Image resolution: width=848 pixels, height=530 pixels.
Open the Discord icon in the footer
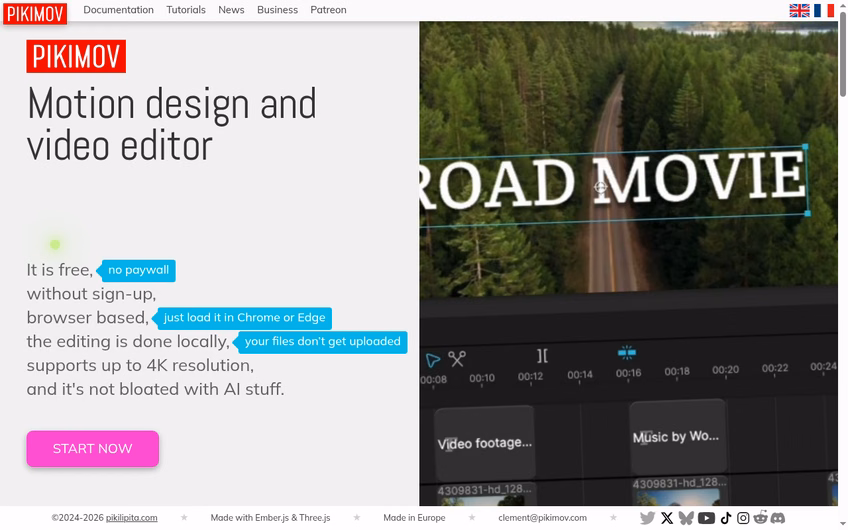click(x=778, y=518)
